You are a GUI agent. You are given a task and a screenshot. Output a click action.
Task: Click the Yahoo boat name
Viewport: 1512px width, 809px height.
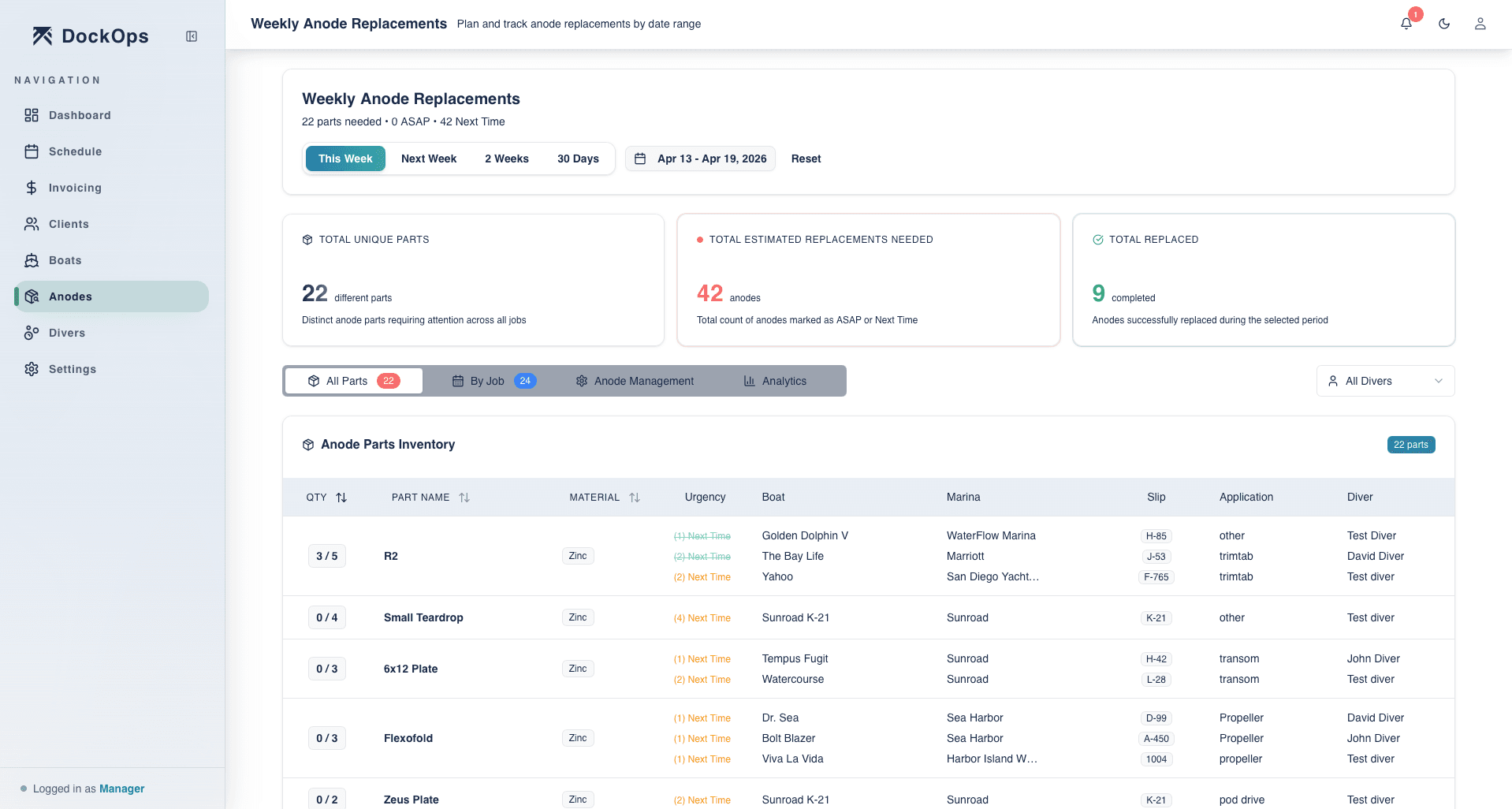(777, 576)
